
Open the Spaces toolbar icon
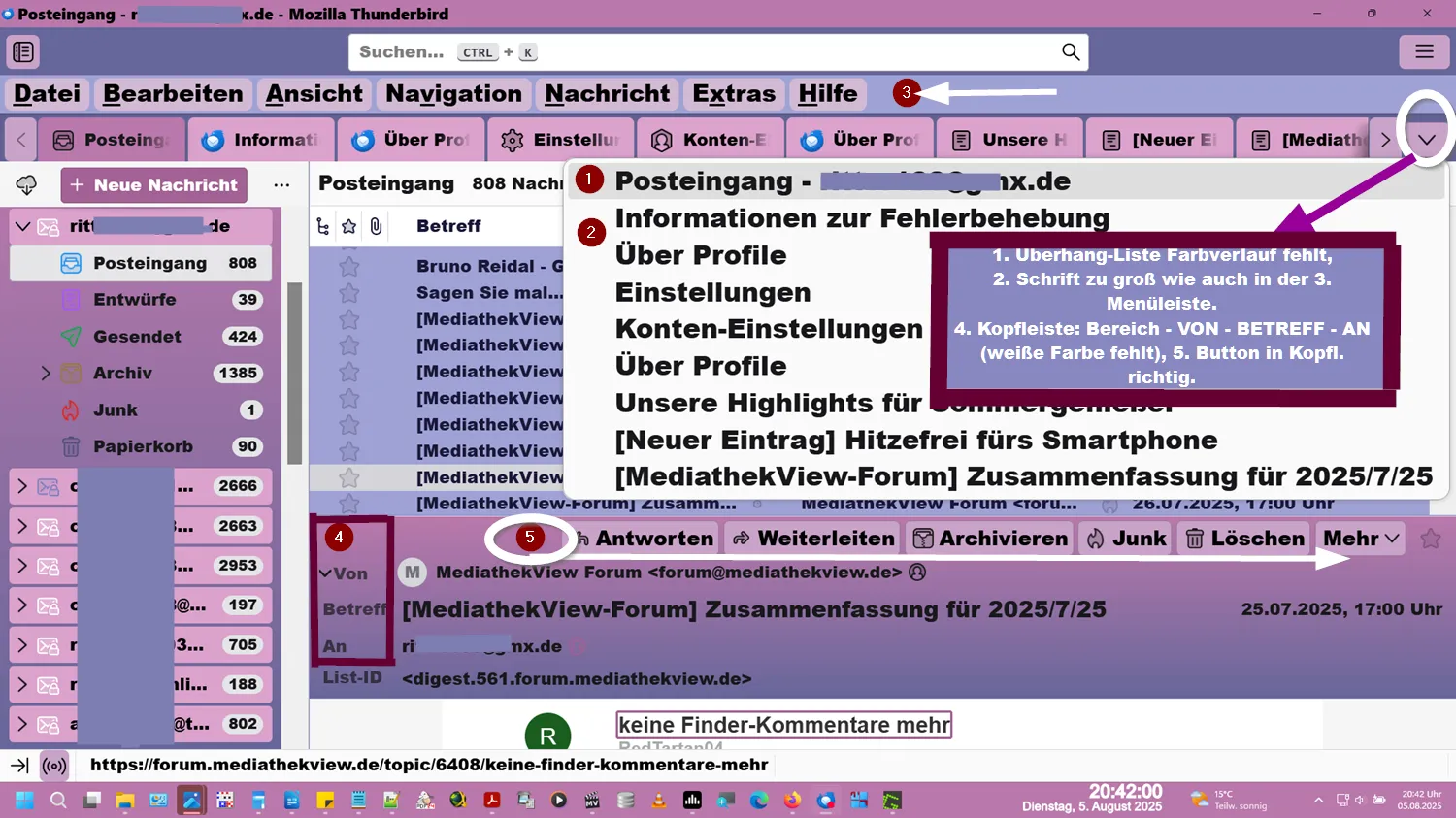(23, 52)
